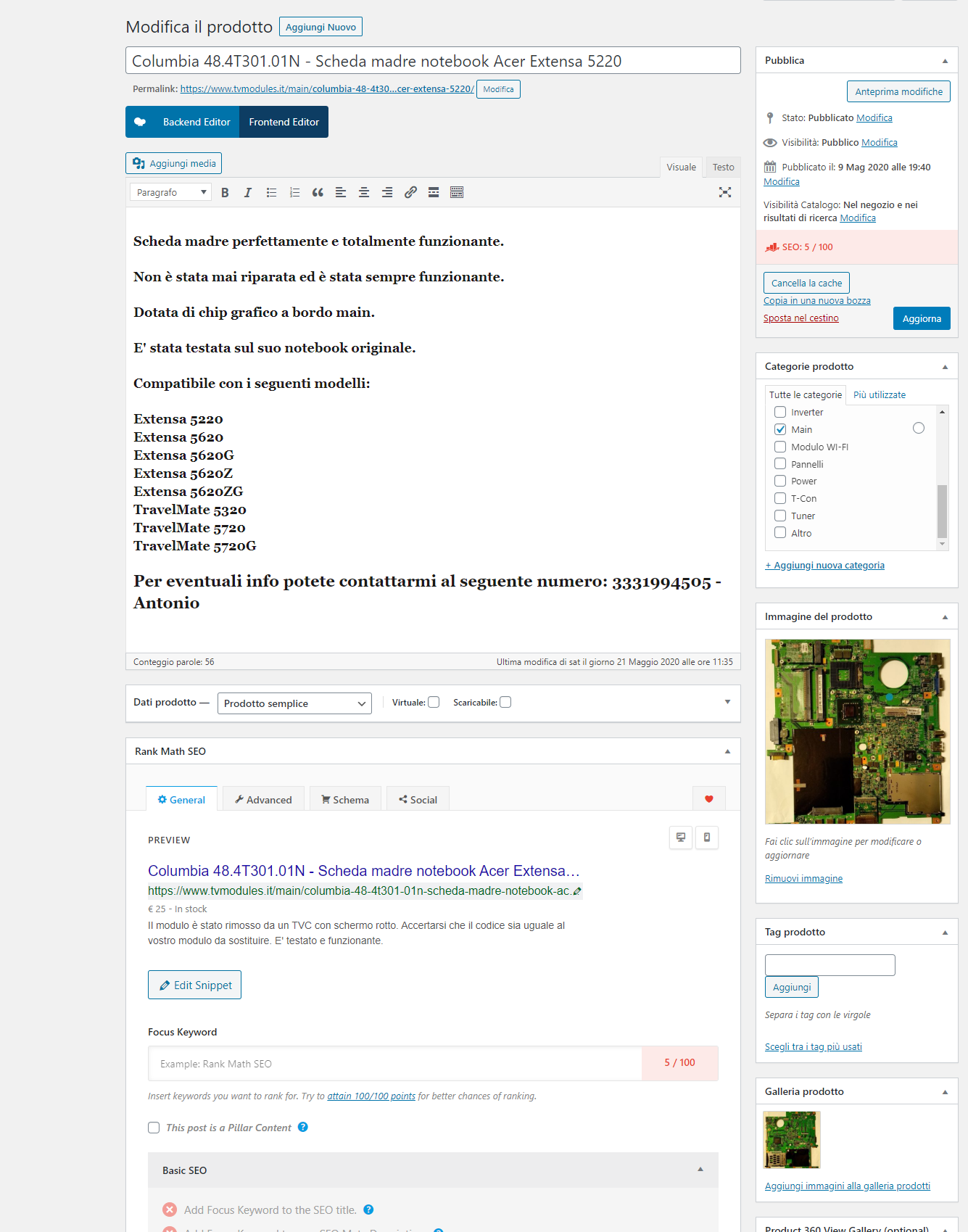The width and height of the screenshot is (968, 1232).
Task: Check the Pannelli category
Action: tap(780, 463)
